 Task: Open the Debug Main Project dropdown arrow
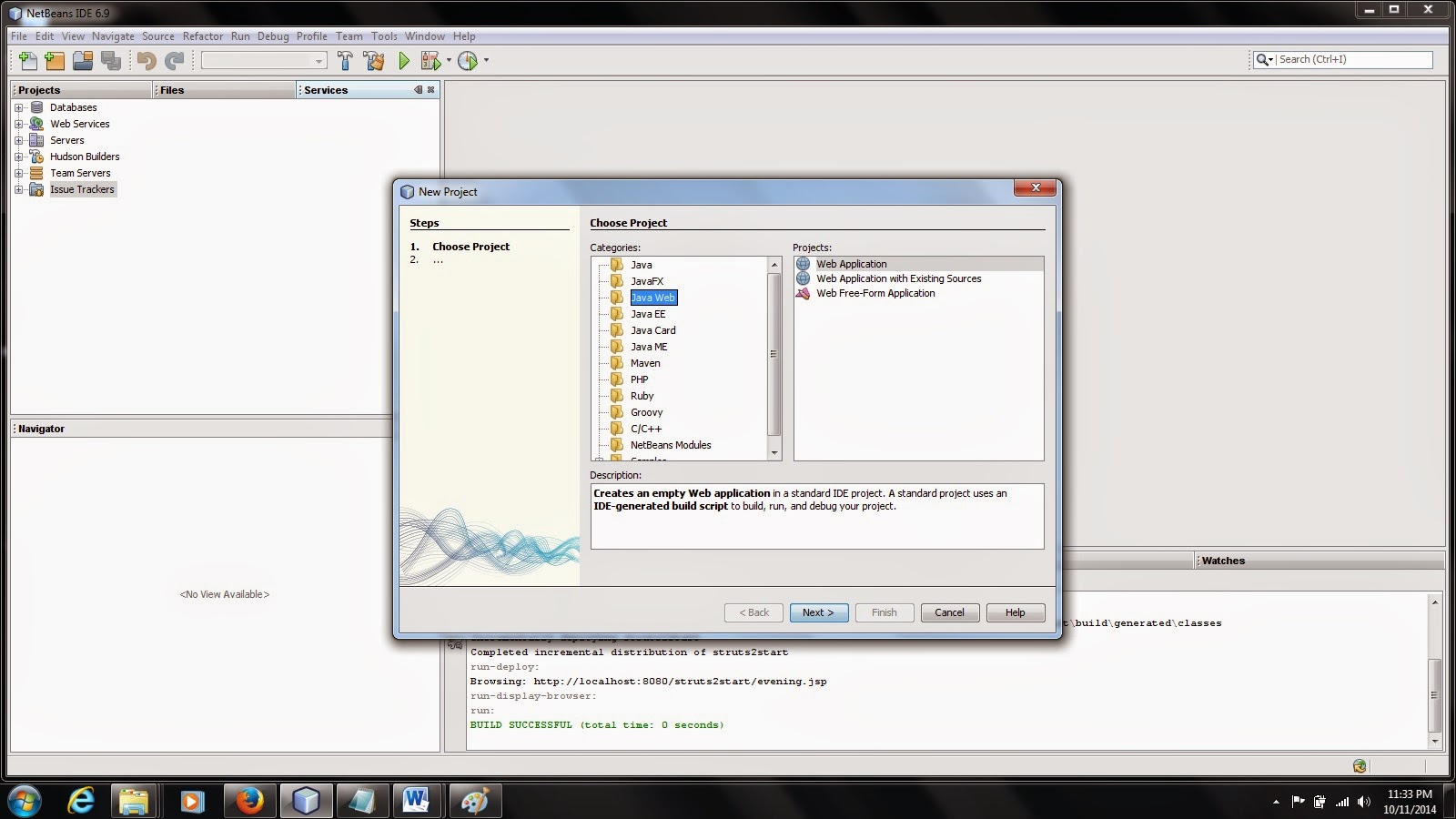tap(449, 61)
